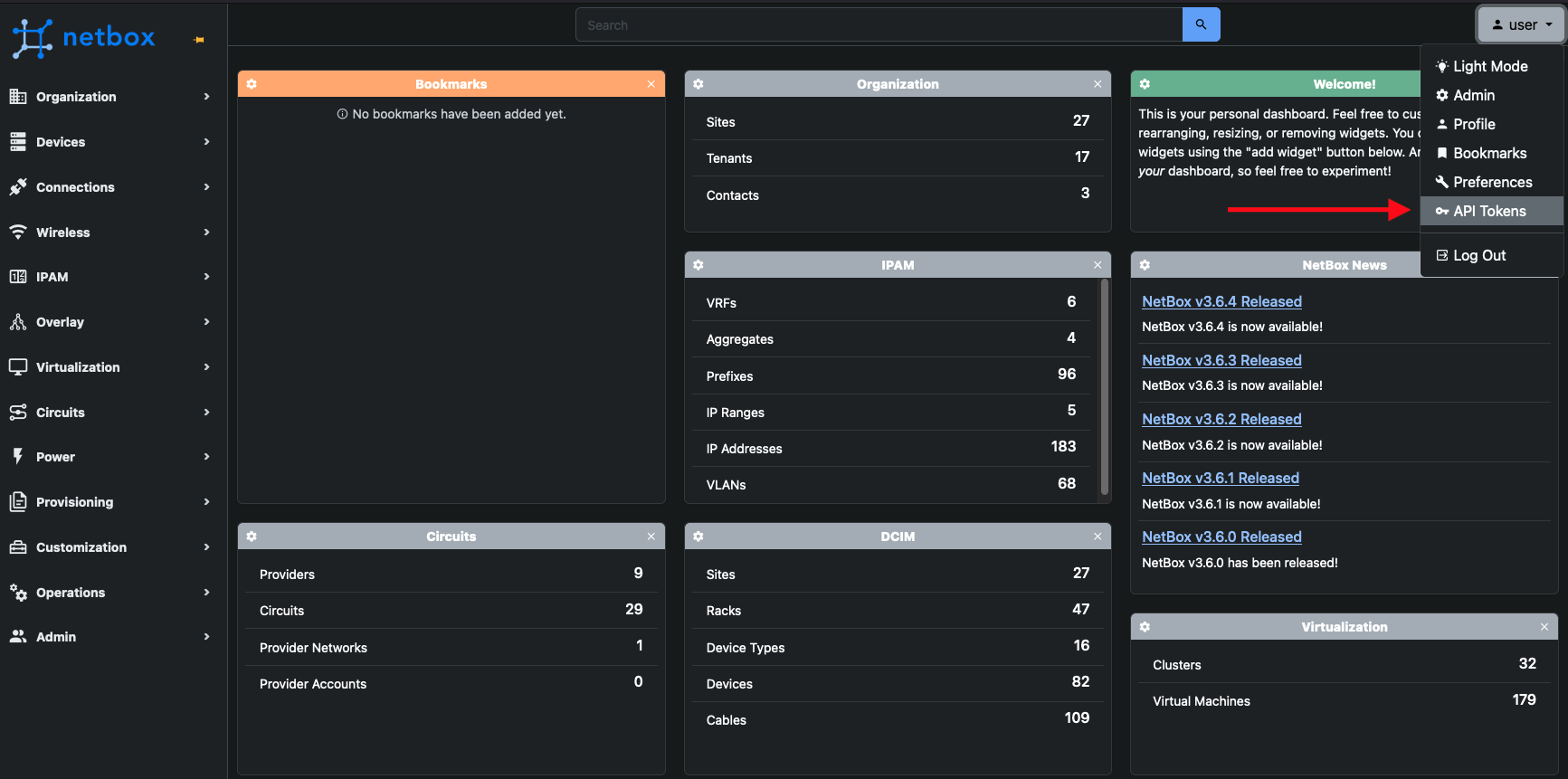The width and height of the screenshot is (1568, 779).
Task: Click Log Out in user menu
Action: (x=1491, y=255)
